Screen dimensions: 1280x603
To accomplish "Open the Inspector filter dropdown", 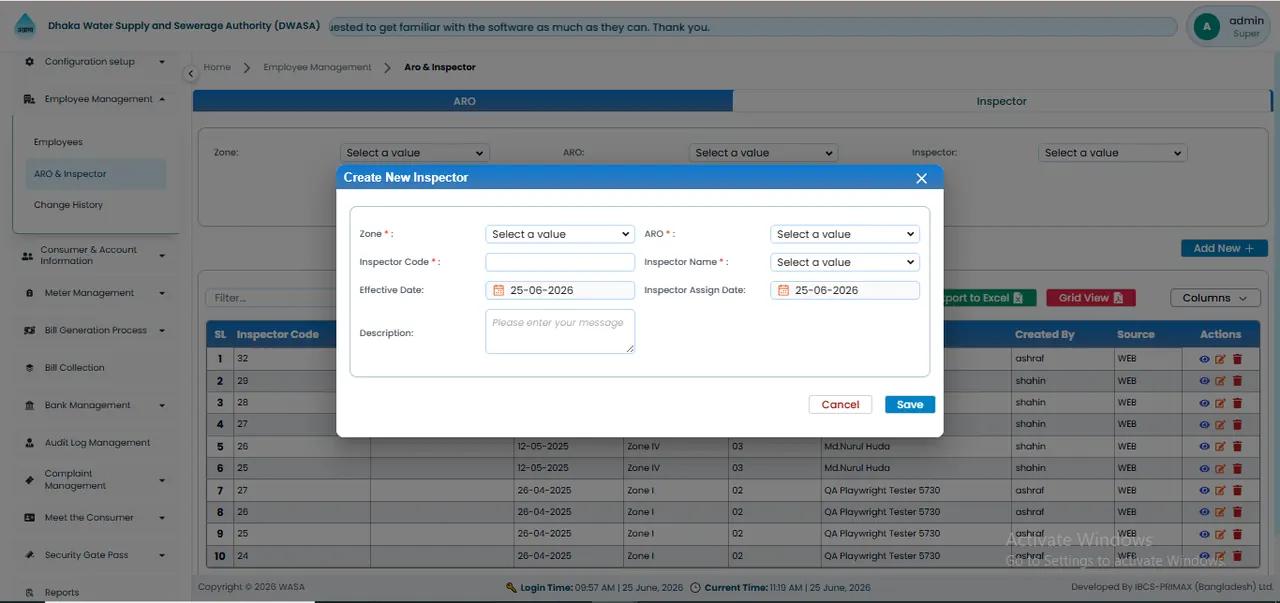I will pyautogui.click(x=1112, y=153).
